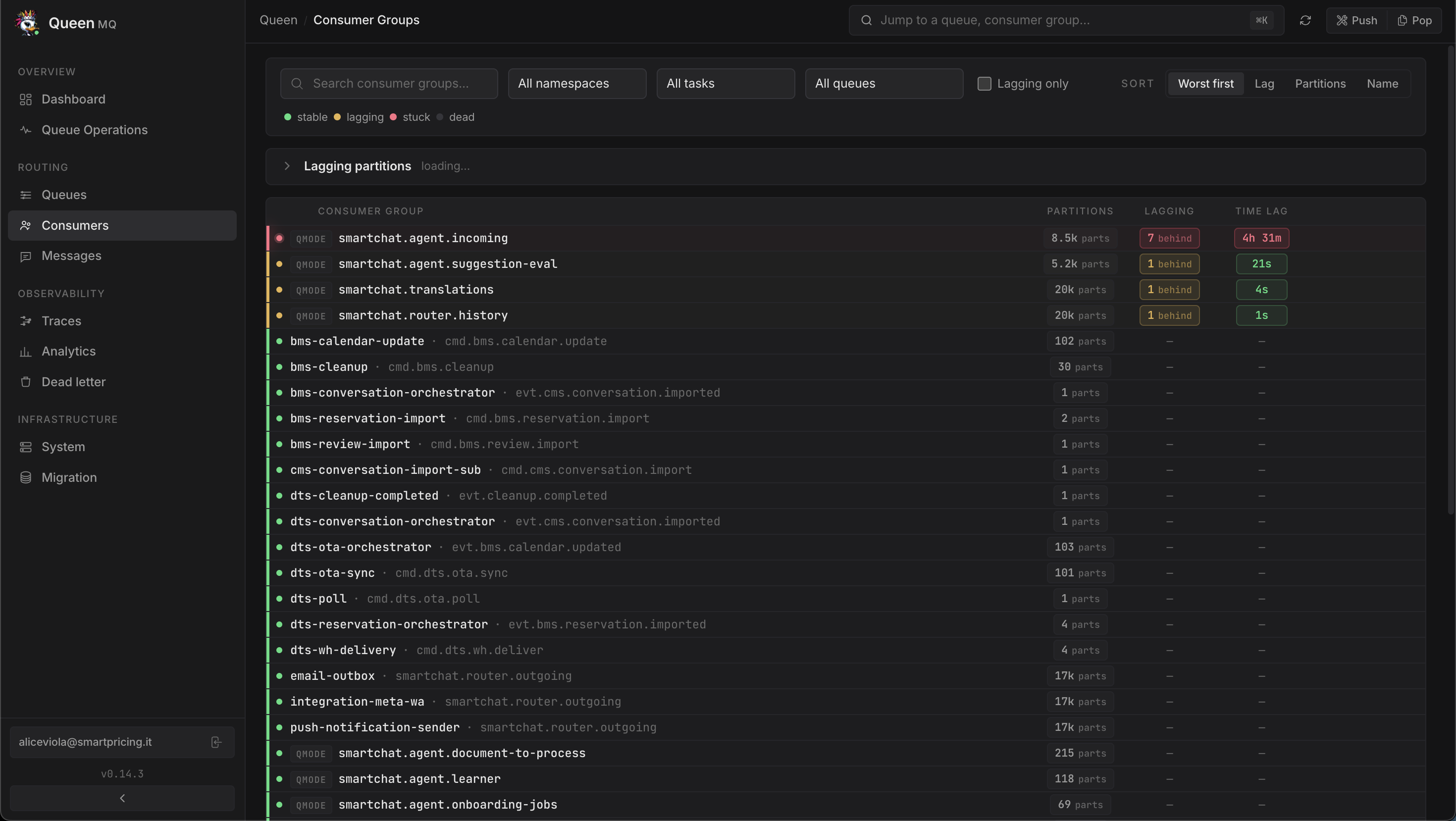This screenshot has height=821, width=1456.
Task: Open push-notification-sender row
Action: pyautogui.click(x=845, y=727)
